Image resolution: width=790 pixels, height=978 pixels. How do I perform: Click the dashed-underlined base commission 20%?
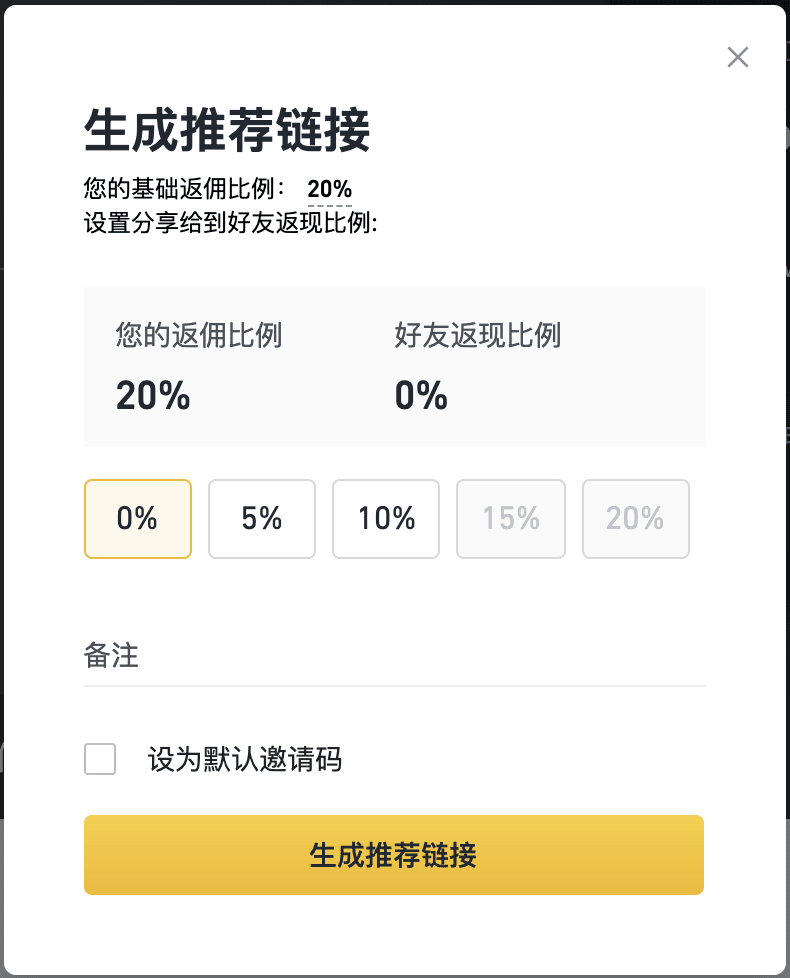pos(329,189)
